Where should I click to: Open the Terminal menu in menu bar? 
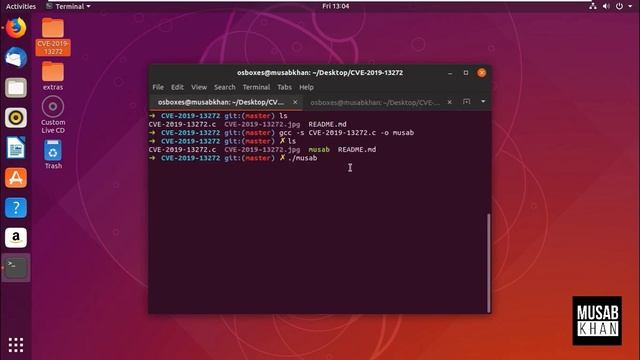pos(256,87)
